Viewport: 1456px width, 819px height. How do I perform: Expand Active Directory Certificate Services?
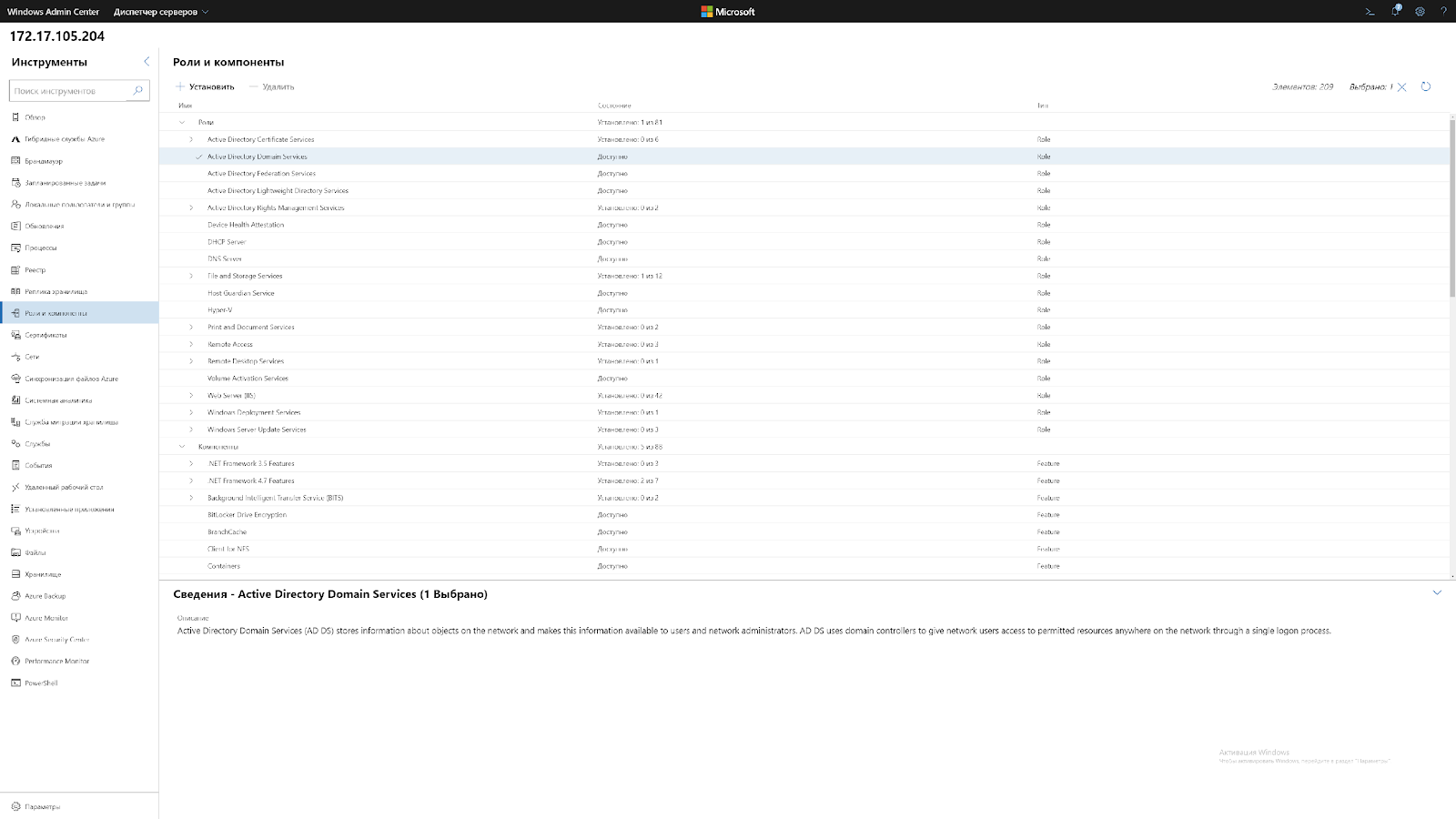pos(191,139)
